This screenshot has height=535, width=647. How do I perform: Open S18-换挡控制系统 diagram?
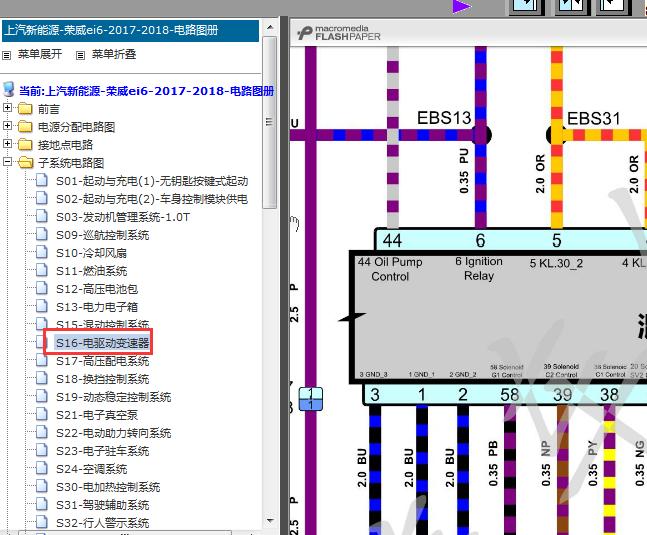tap(102, 379)
